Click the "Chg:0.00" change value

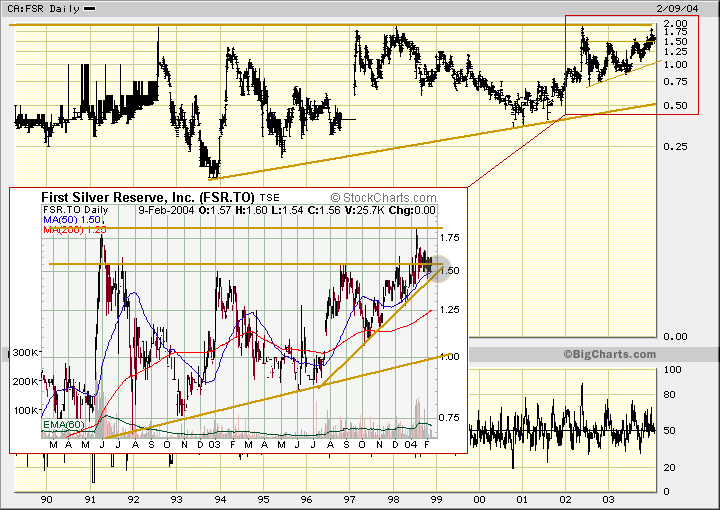[412, 210]
